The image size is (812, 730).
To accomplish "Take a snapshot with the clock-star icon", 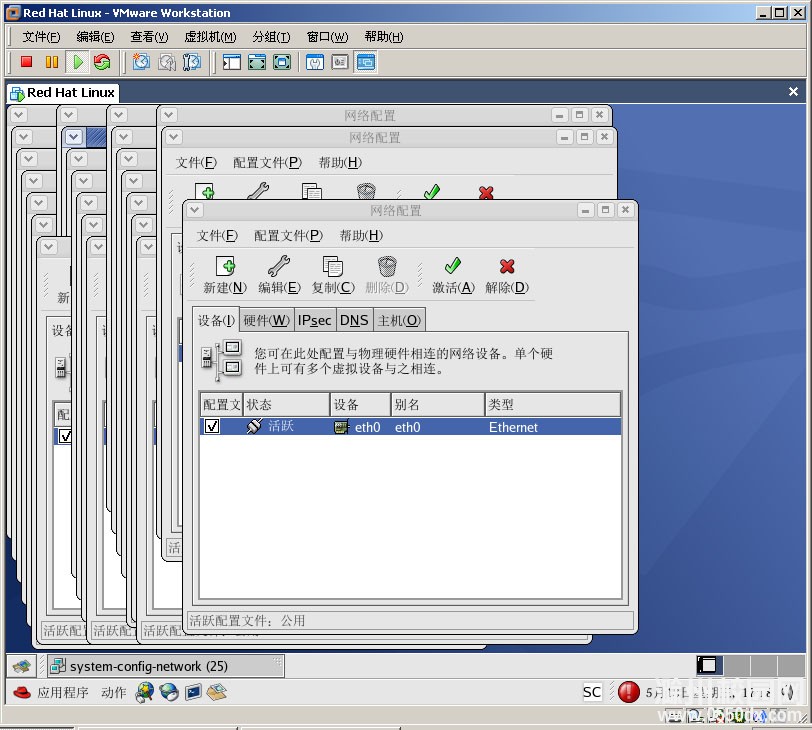I will click(x=141, y=62).
